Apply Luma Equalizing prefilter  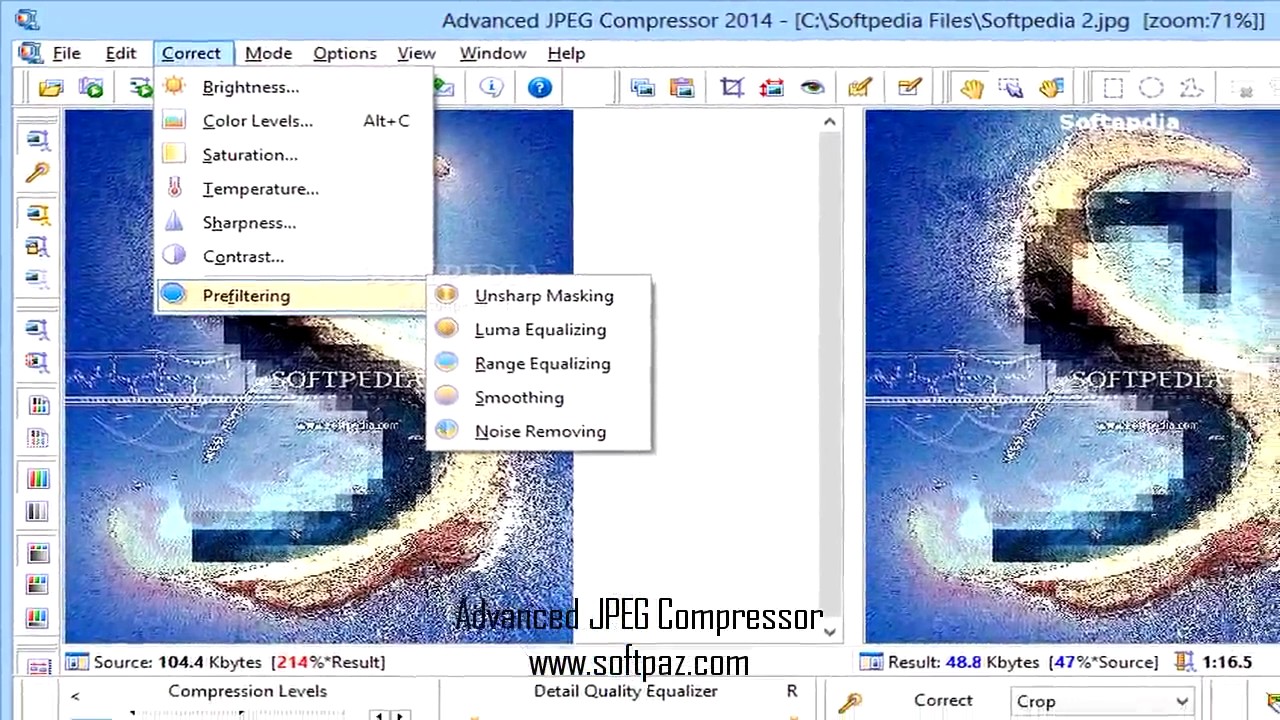pyautogui.click(x=539, y=330)
